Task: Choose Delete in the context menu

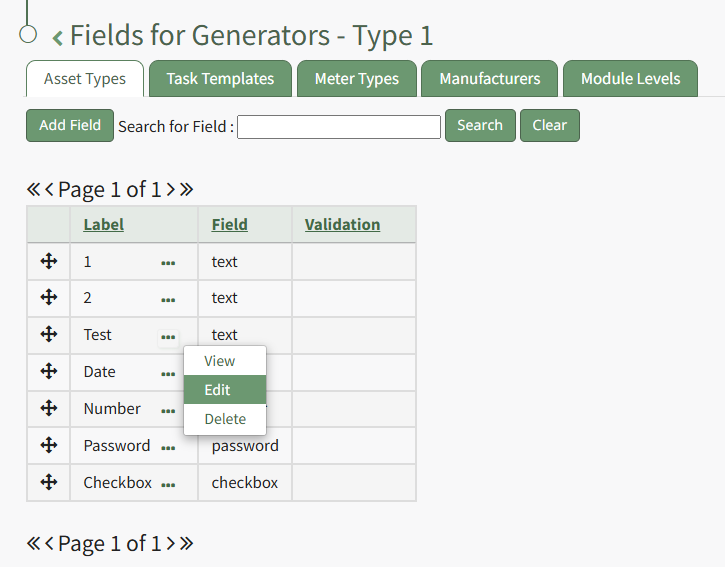Action: [224, 419]
